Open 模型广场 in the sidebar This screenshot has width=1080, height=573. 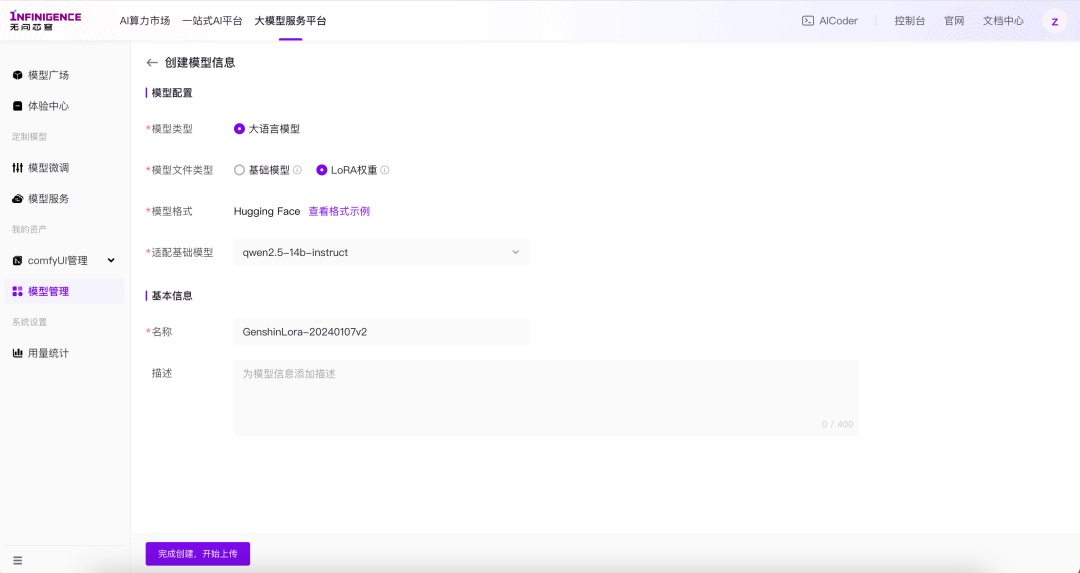coord(48,75)
